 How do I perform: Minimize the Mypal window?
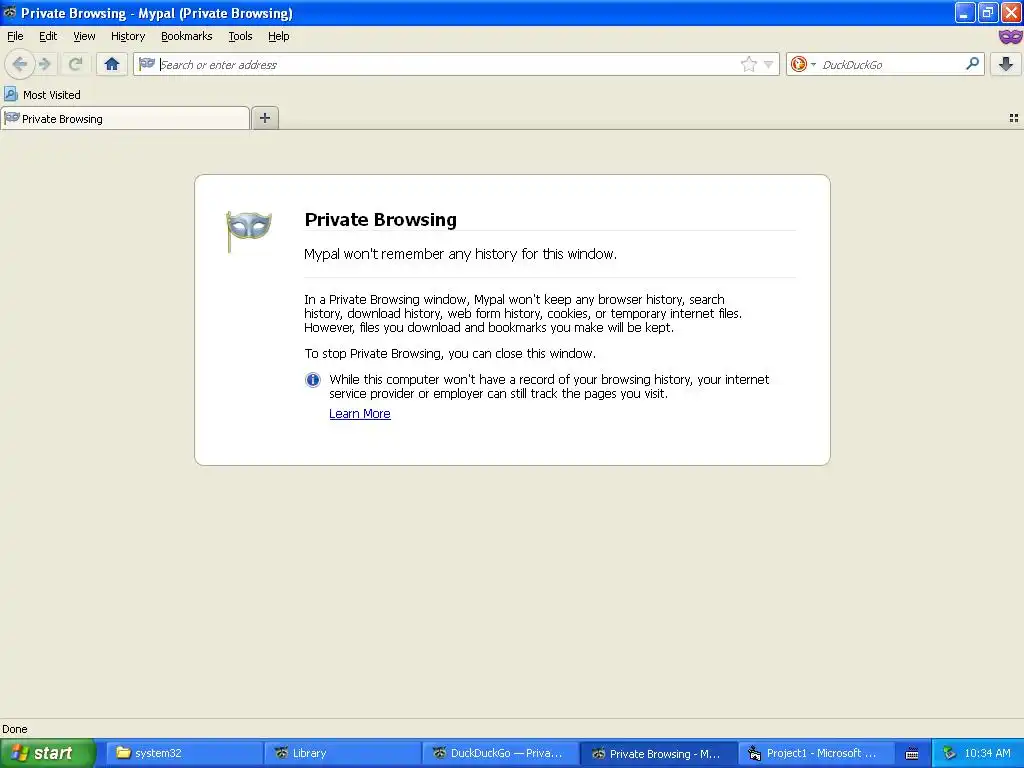965,12
